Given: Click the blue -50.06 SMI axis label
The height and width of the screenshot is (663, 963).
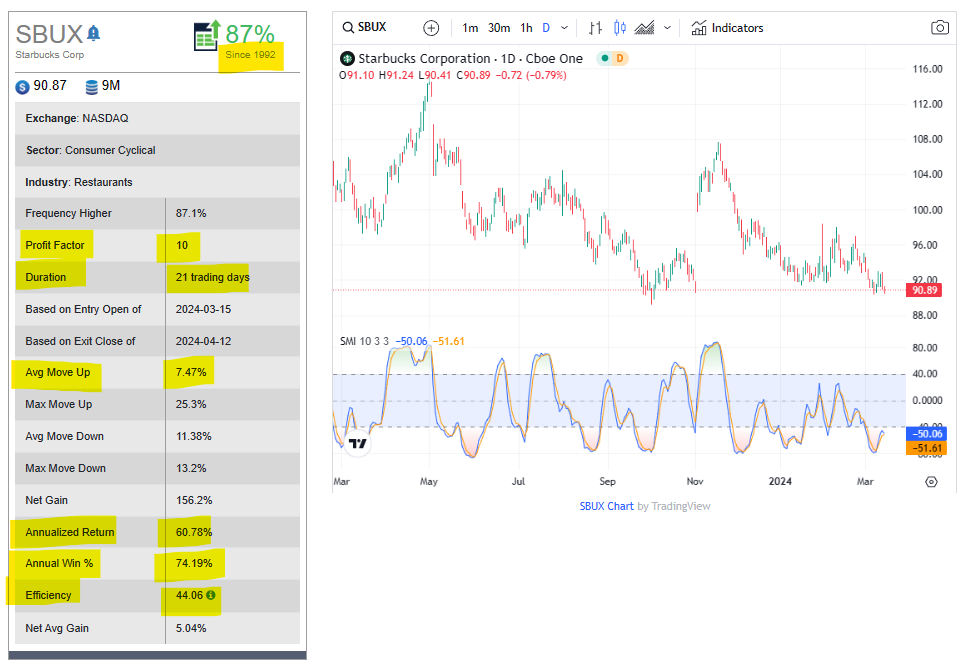Looking at the screenshot, I should (x=926, y=434).
